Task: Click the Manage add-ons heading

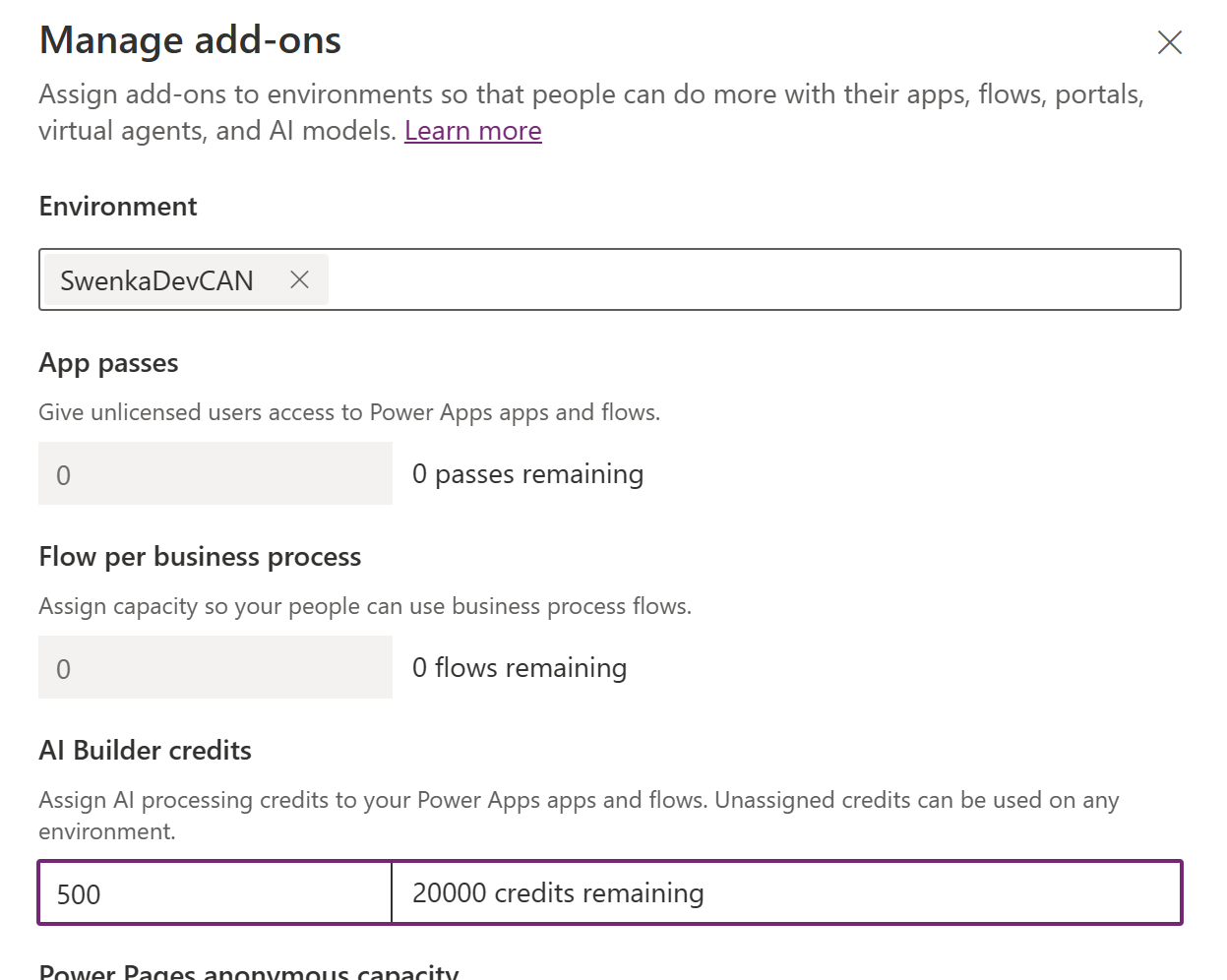Action: pos(189,40)
